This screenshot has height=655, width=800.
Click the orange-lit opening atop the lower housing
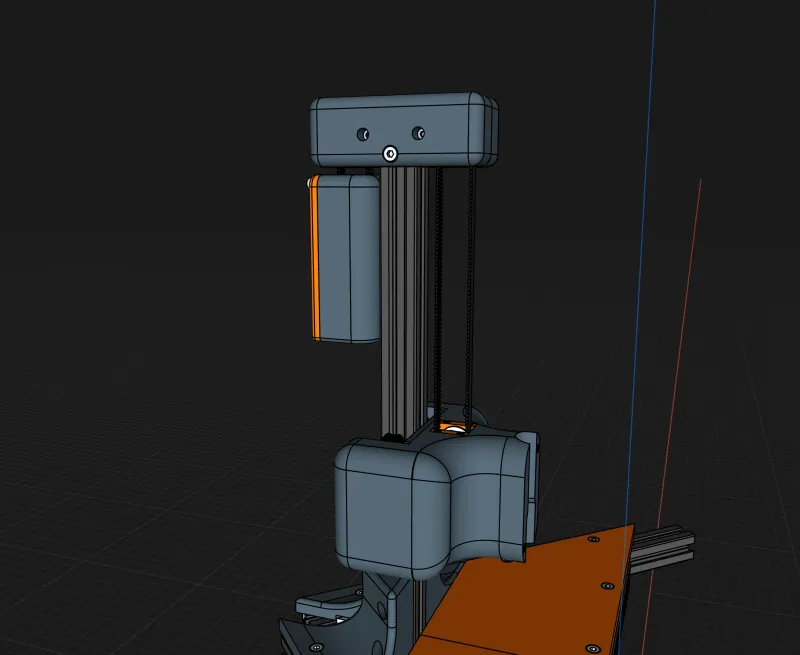(453, 427)
